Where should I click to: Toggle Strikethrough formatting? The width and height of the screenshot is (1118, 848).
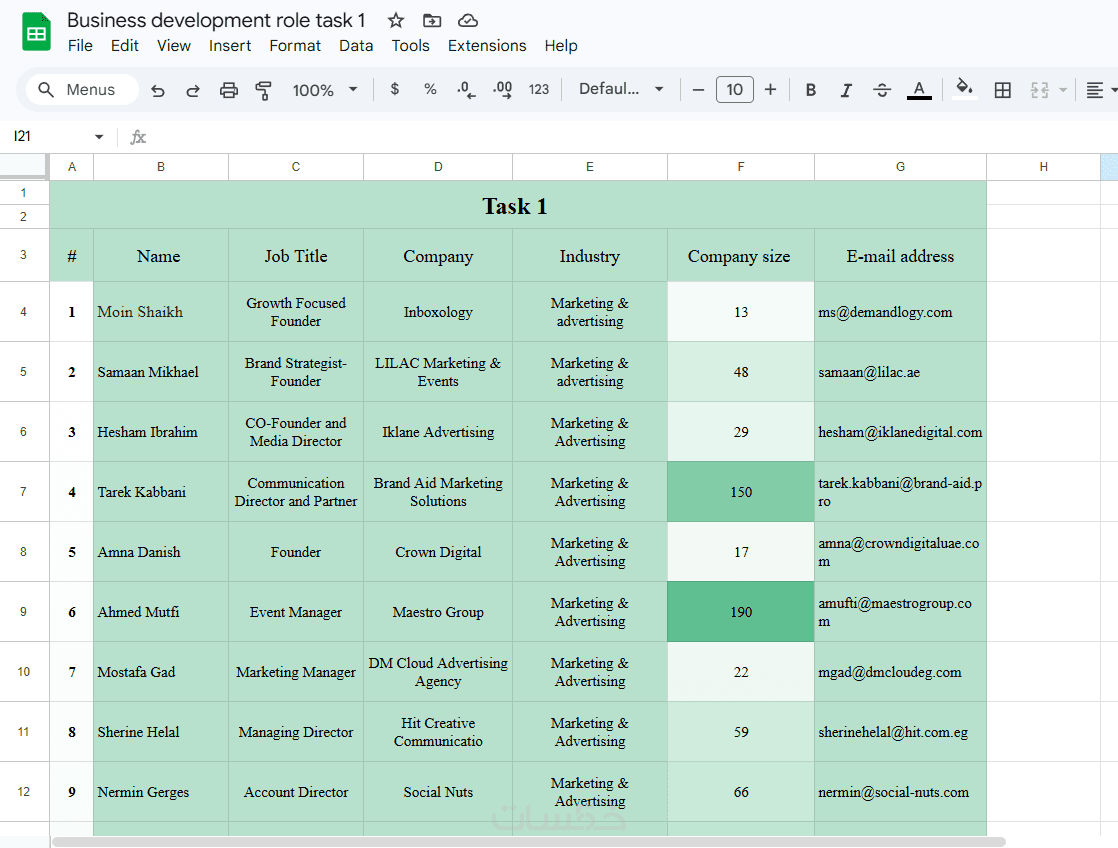coord(882,90)
